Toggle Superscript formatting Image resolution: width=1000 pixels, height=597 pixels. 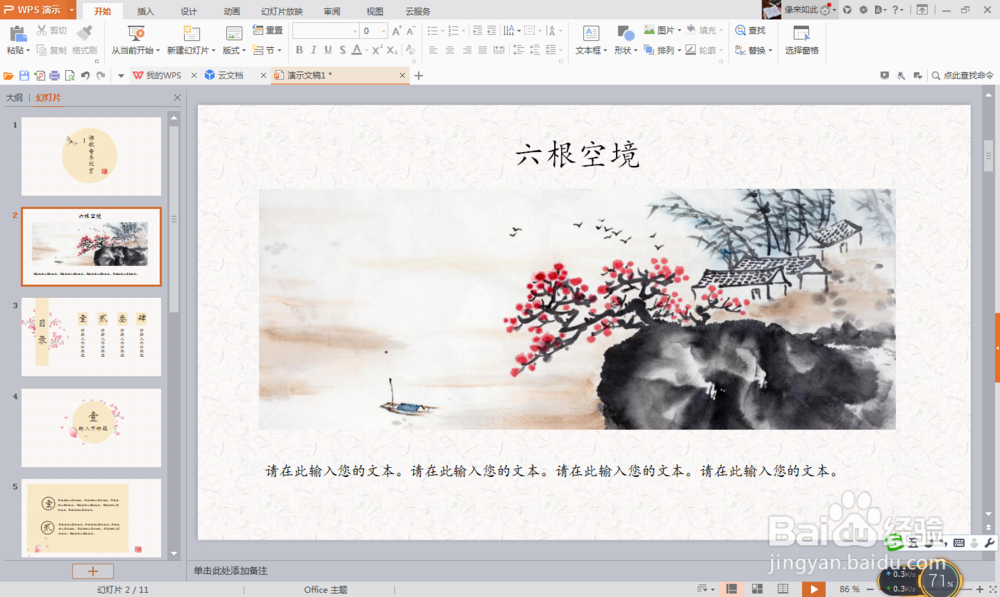pyautogui.click(x=377, y=50)
